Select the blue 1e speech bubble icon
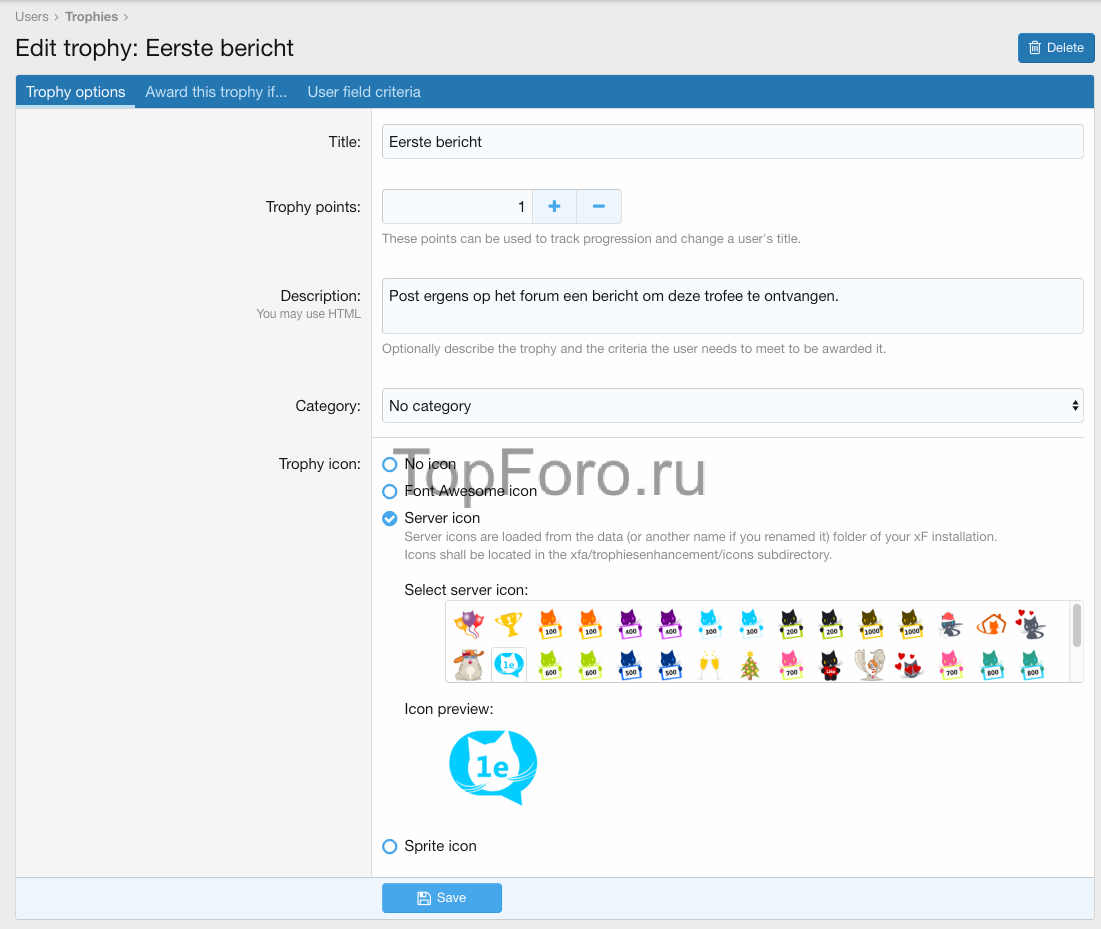Image resolution: width=1101 pixels, height=929 pixels. pyautogui.click(x=509, y=664)
